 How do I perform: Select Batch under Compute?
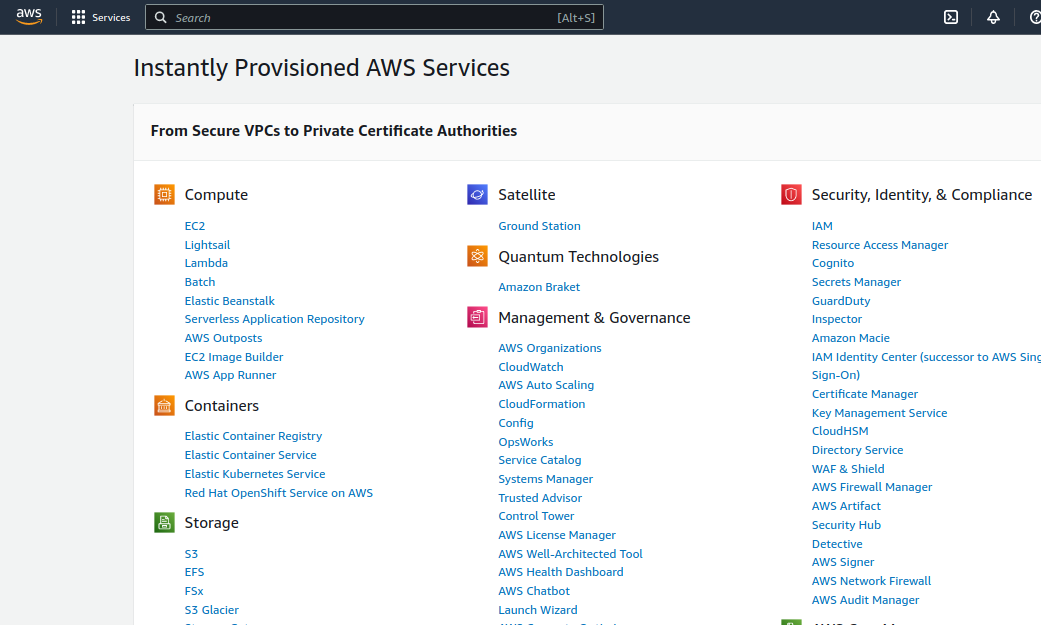point(200,282)
